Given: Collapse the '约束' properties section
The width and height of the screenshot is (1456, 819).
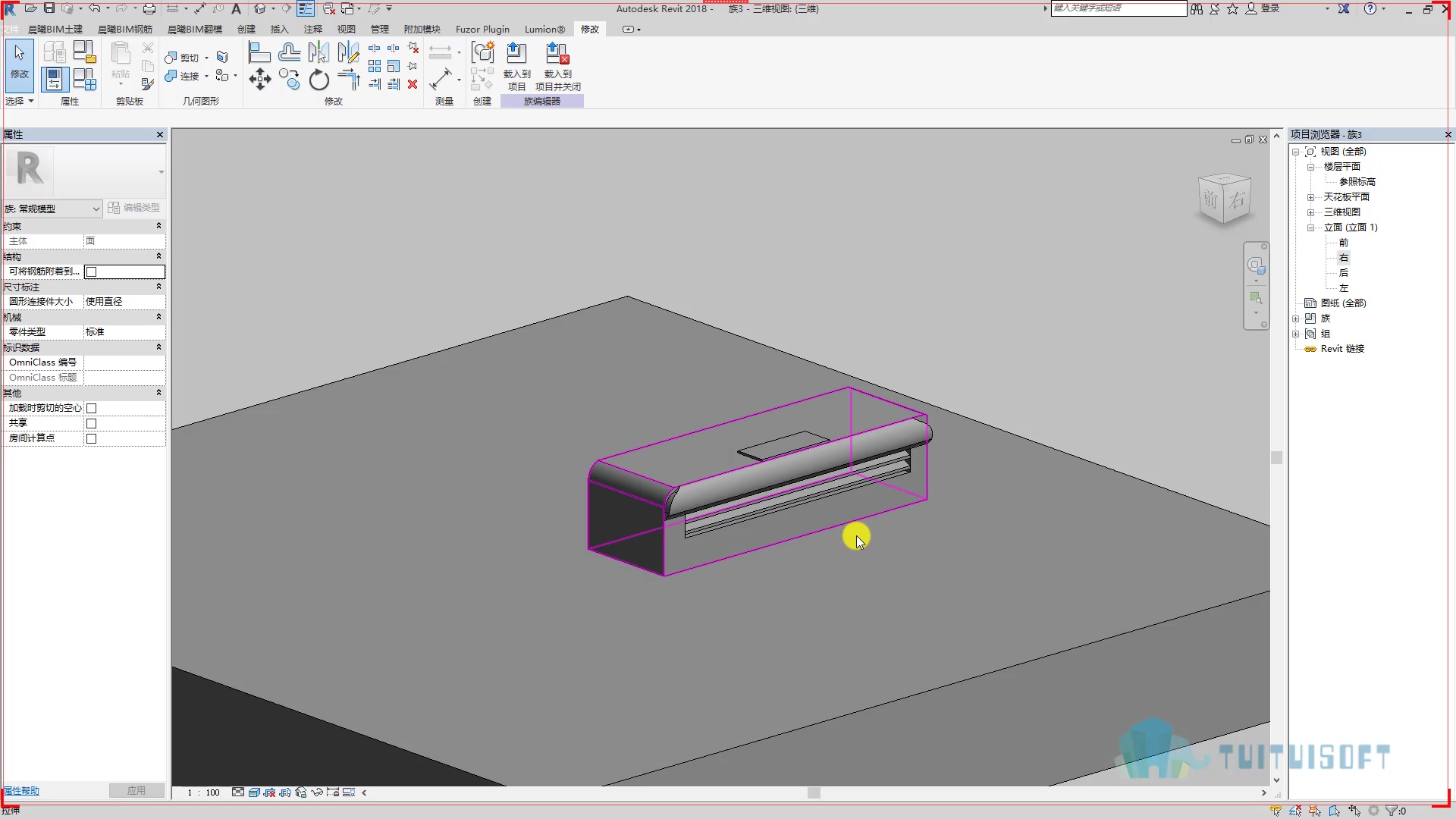Looking at the screenshot, I should point(158,226).
